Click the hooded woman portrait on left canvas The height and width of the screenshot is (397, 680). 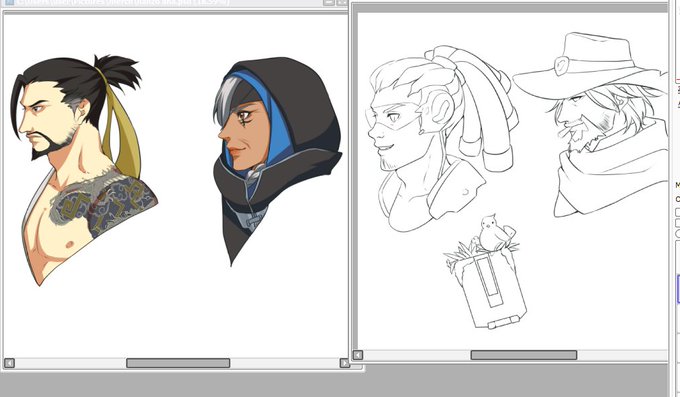tap(277, 161)
